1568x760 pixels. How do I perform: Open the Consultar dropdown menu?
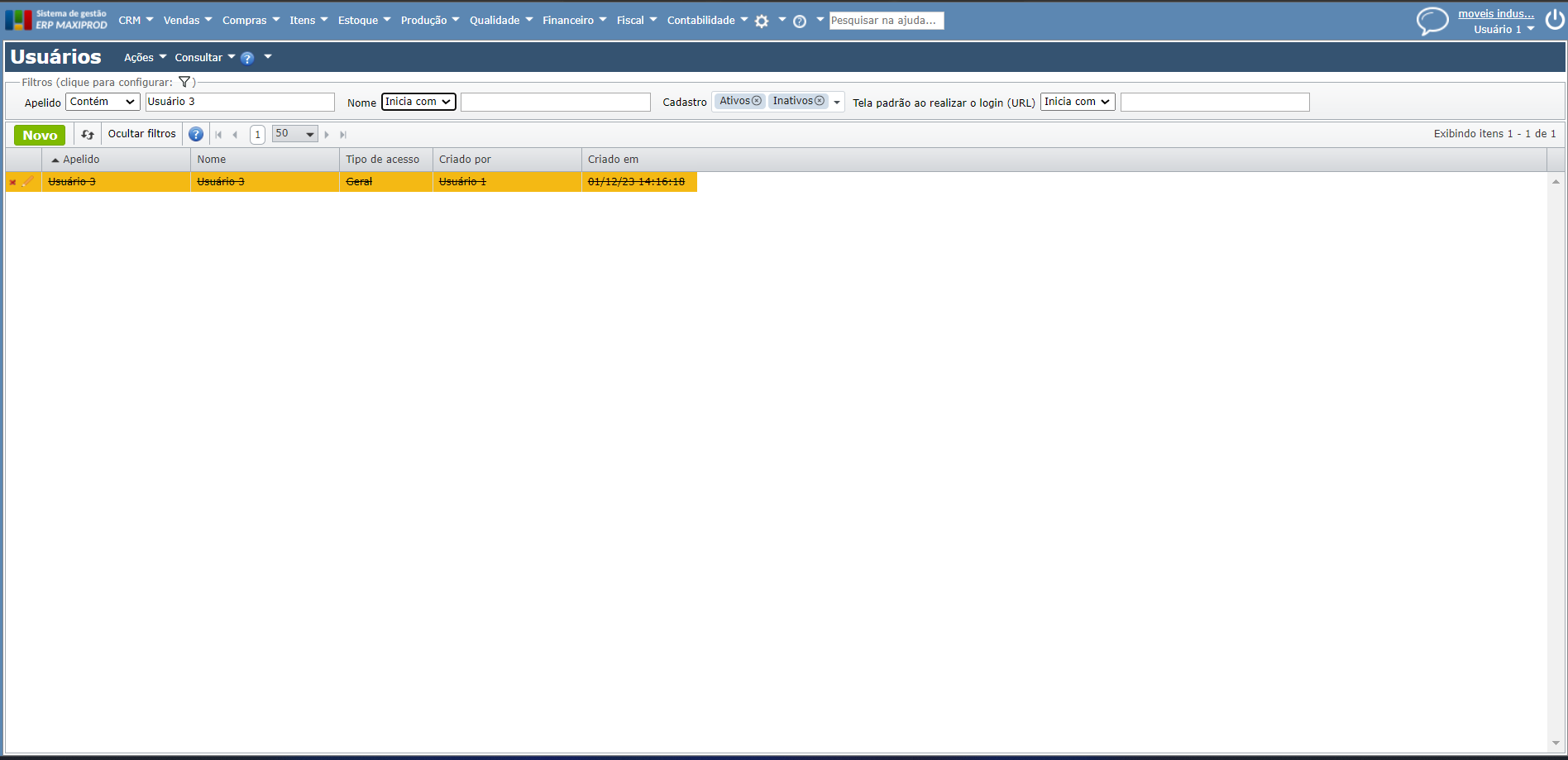(205, 58)
